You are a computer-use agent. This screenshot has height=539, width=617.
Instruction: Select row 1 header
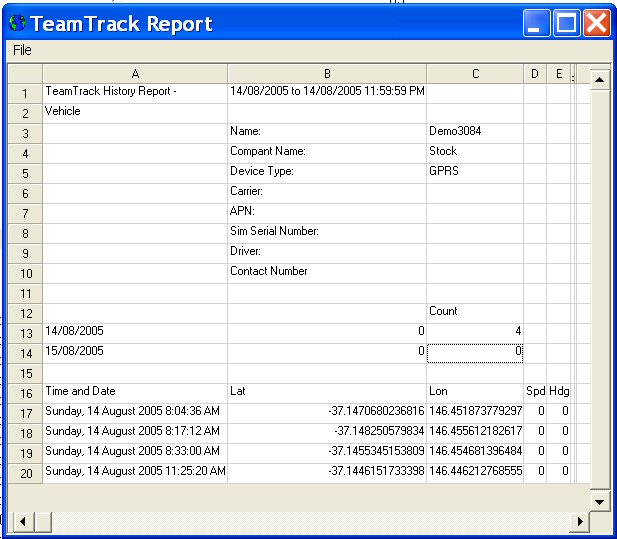25,94
